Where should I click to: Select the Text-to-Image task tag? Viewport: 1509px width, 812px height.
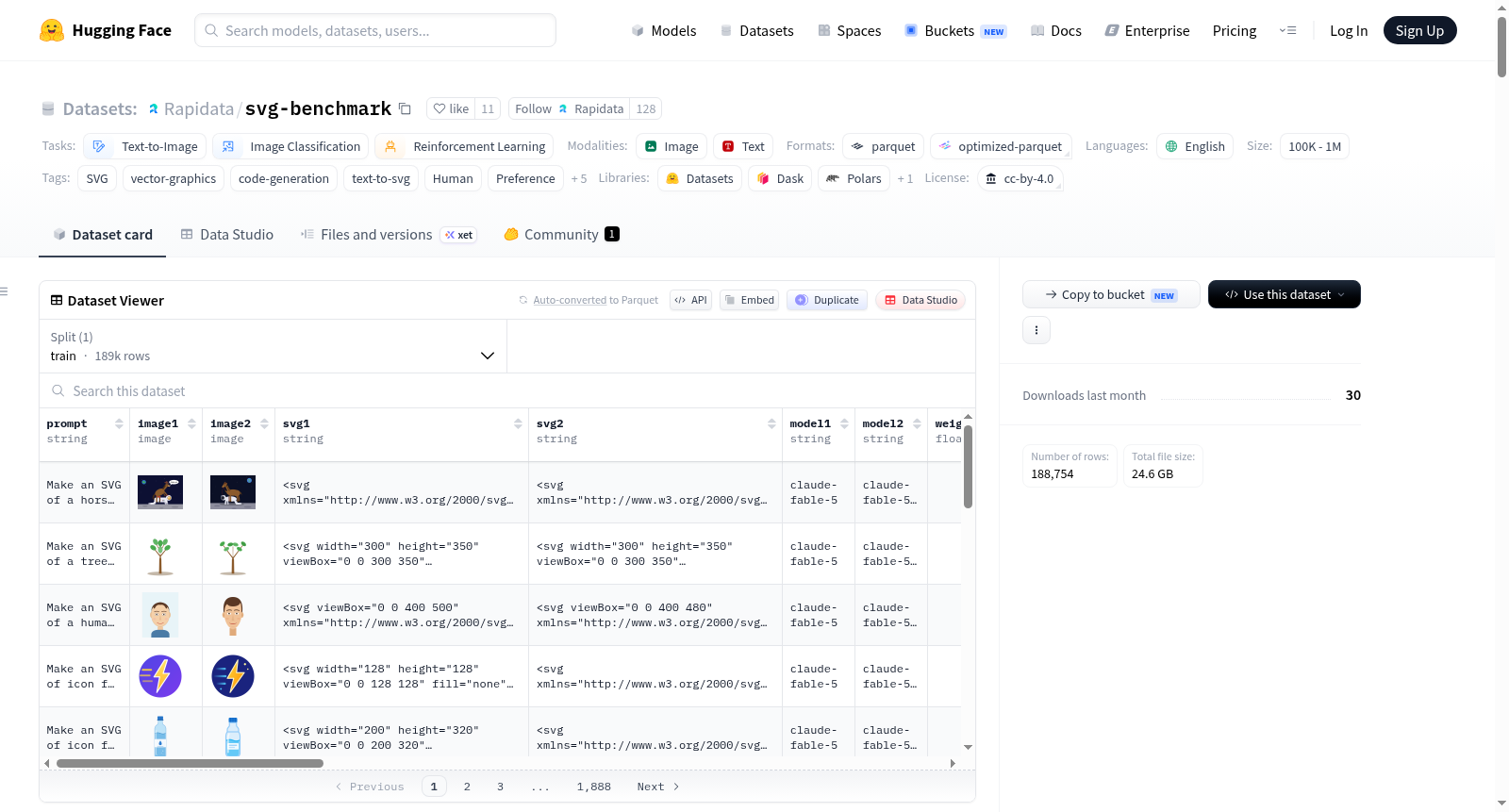(x=145, y=146)
